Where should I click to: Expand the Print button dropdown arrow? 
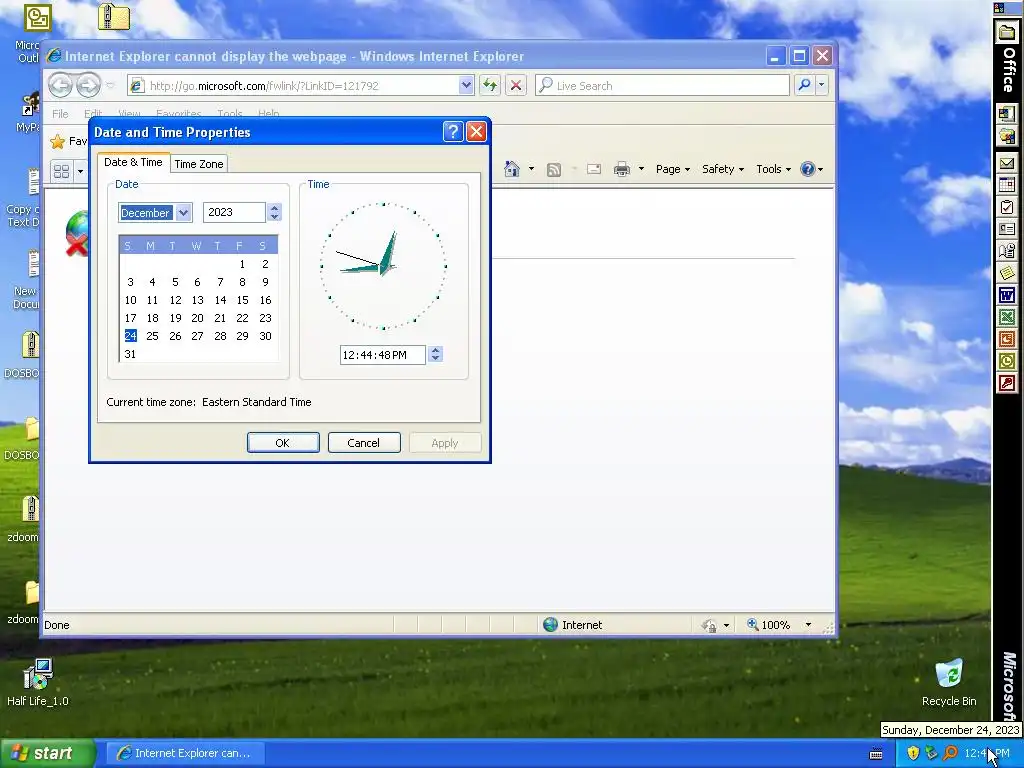[x=641, y=169]
